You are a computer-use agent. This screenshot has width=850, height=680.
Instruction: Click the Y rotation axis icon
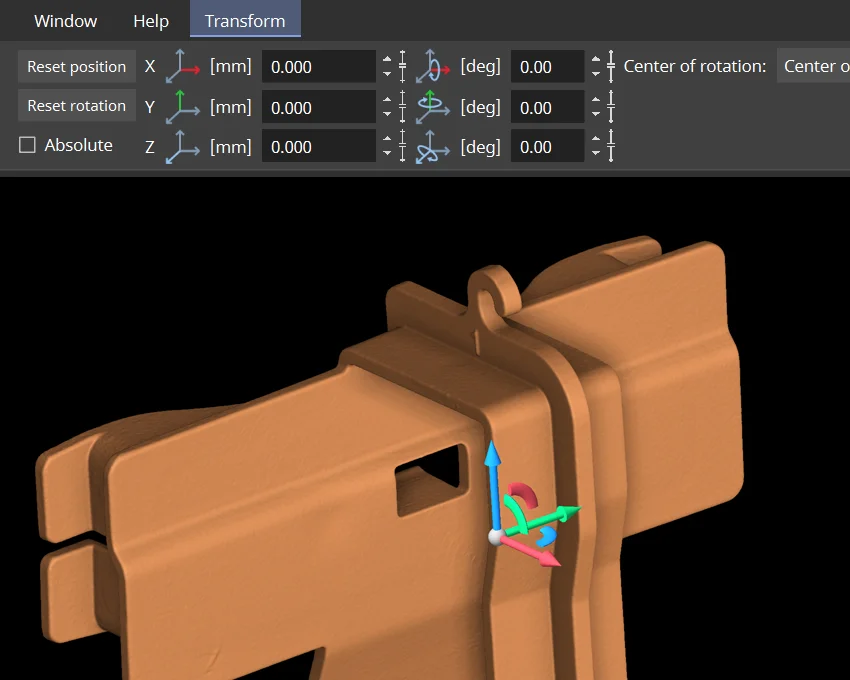[x=433, y=107]
